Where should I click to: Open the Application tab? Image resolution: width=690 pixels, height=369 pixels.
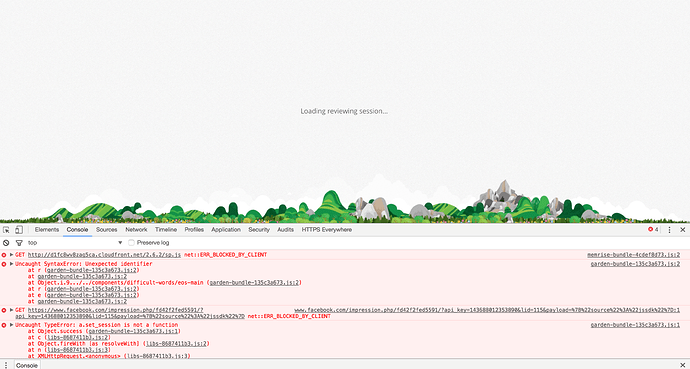coord(226,230)
